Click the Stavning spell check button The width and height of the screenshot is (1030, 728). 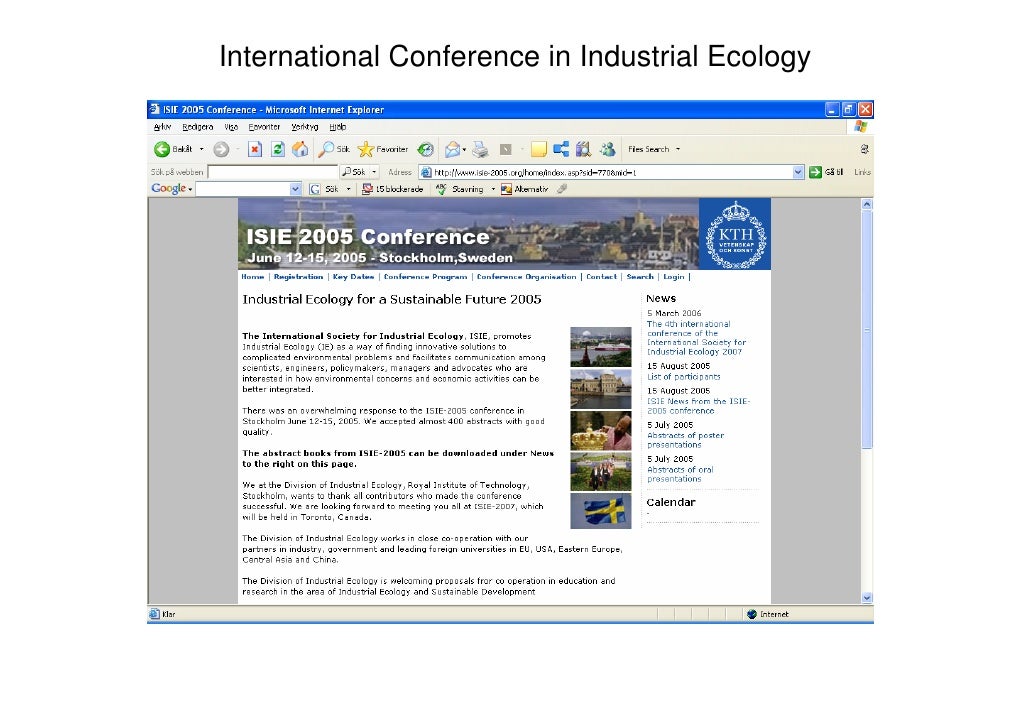[460, 189]
